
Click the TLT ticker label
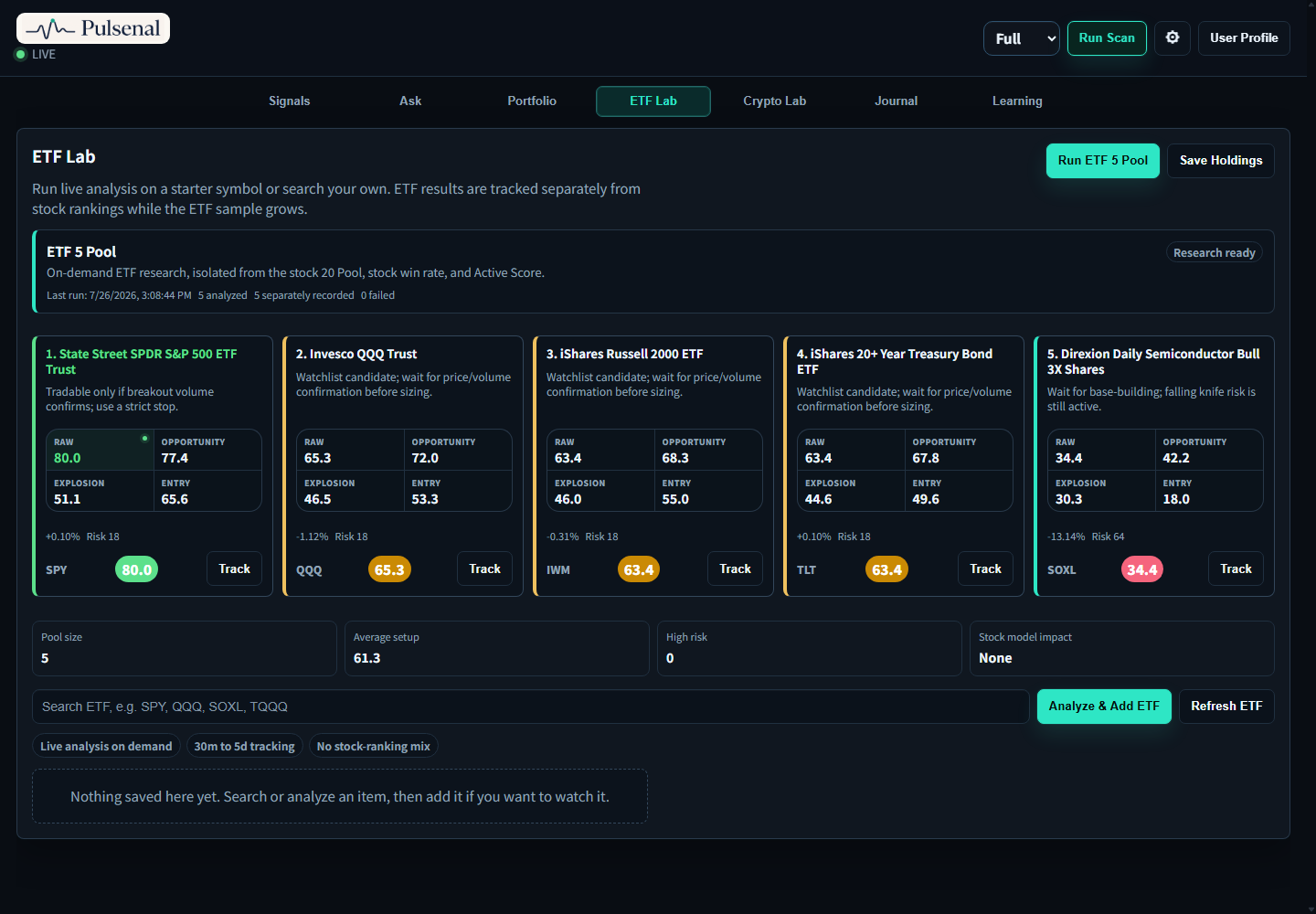click(x=806, y=569)
